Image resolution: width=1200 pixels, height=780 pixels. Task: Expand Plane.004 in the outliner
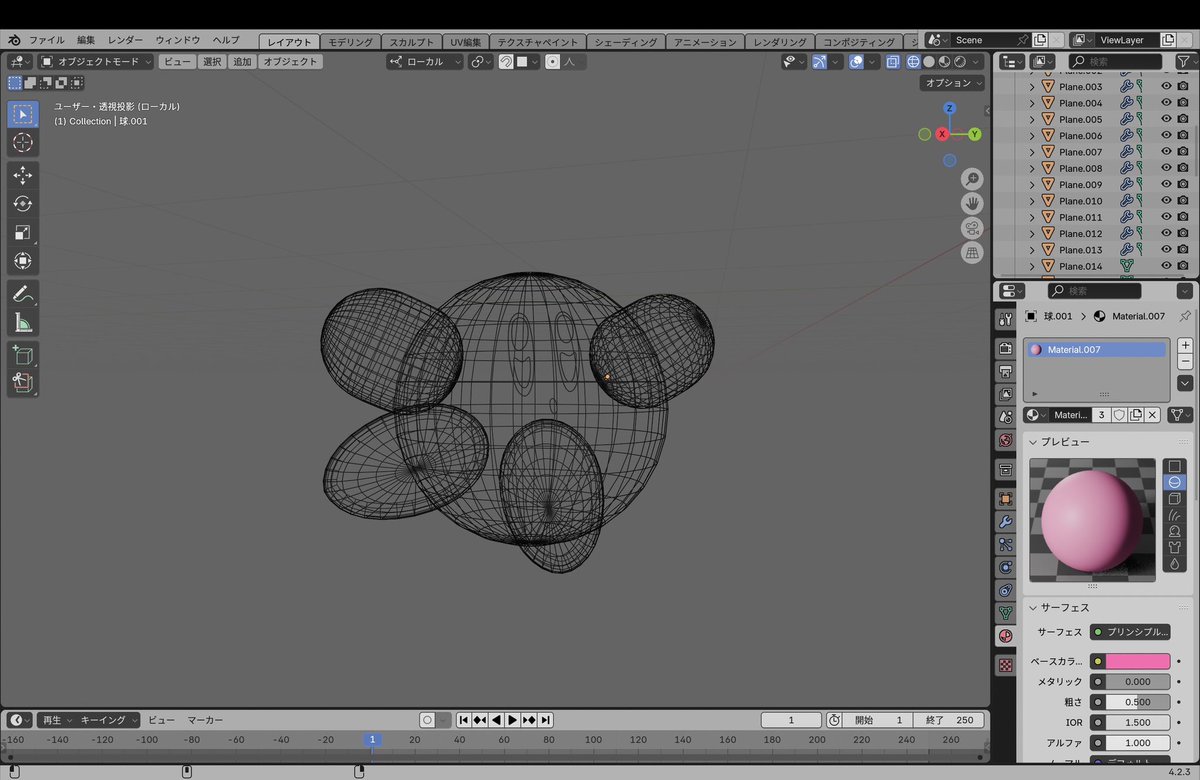coord(1032,103)
